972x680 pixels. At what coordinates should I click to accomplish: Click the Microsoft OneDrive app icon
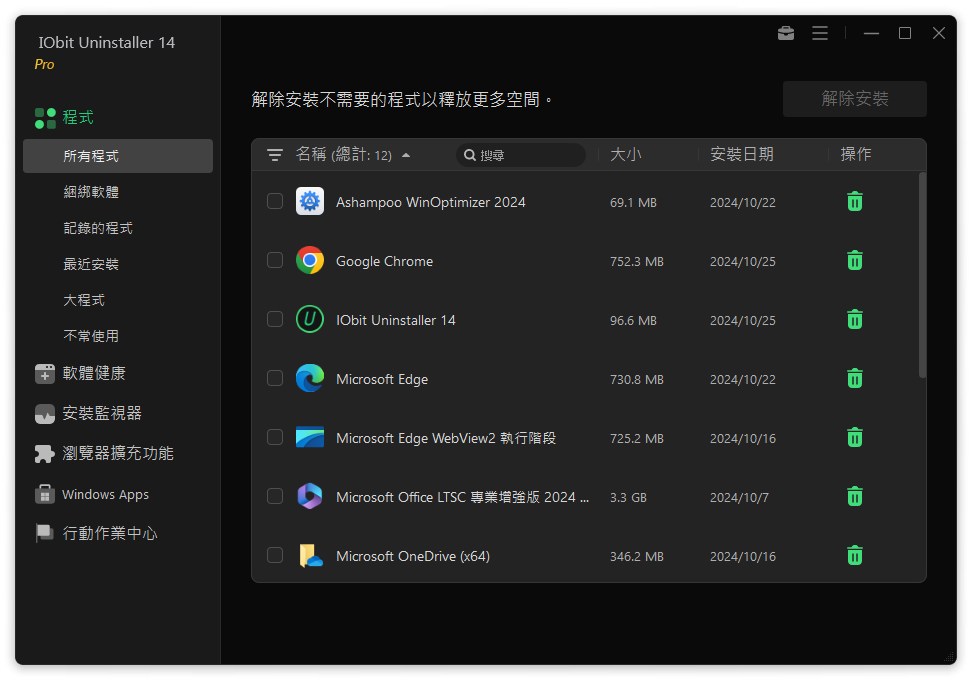[x=311, y=555]
